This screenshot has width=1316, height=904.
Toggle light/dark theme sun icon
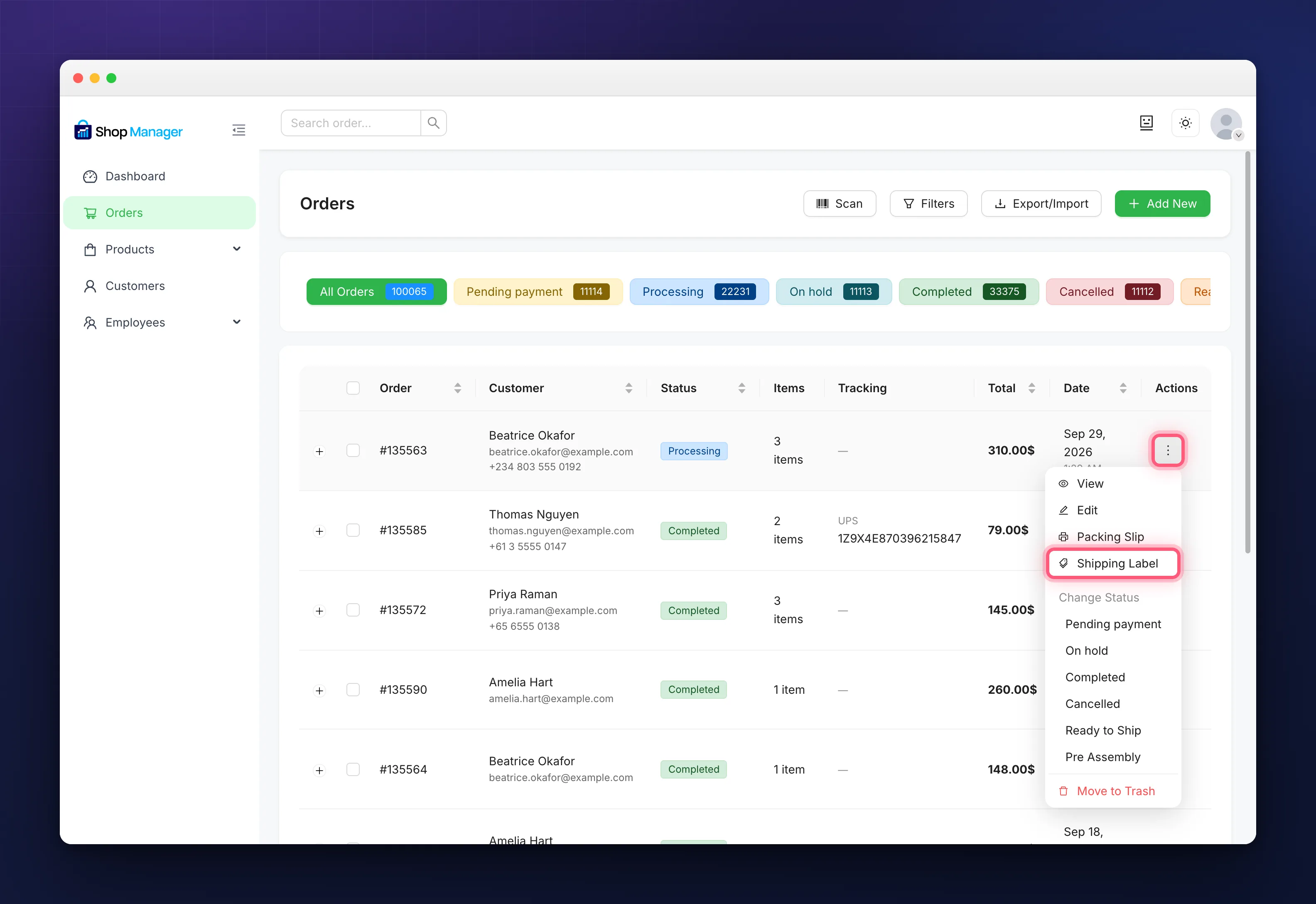coord(1185,123)
